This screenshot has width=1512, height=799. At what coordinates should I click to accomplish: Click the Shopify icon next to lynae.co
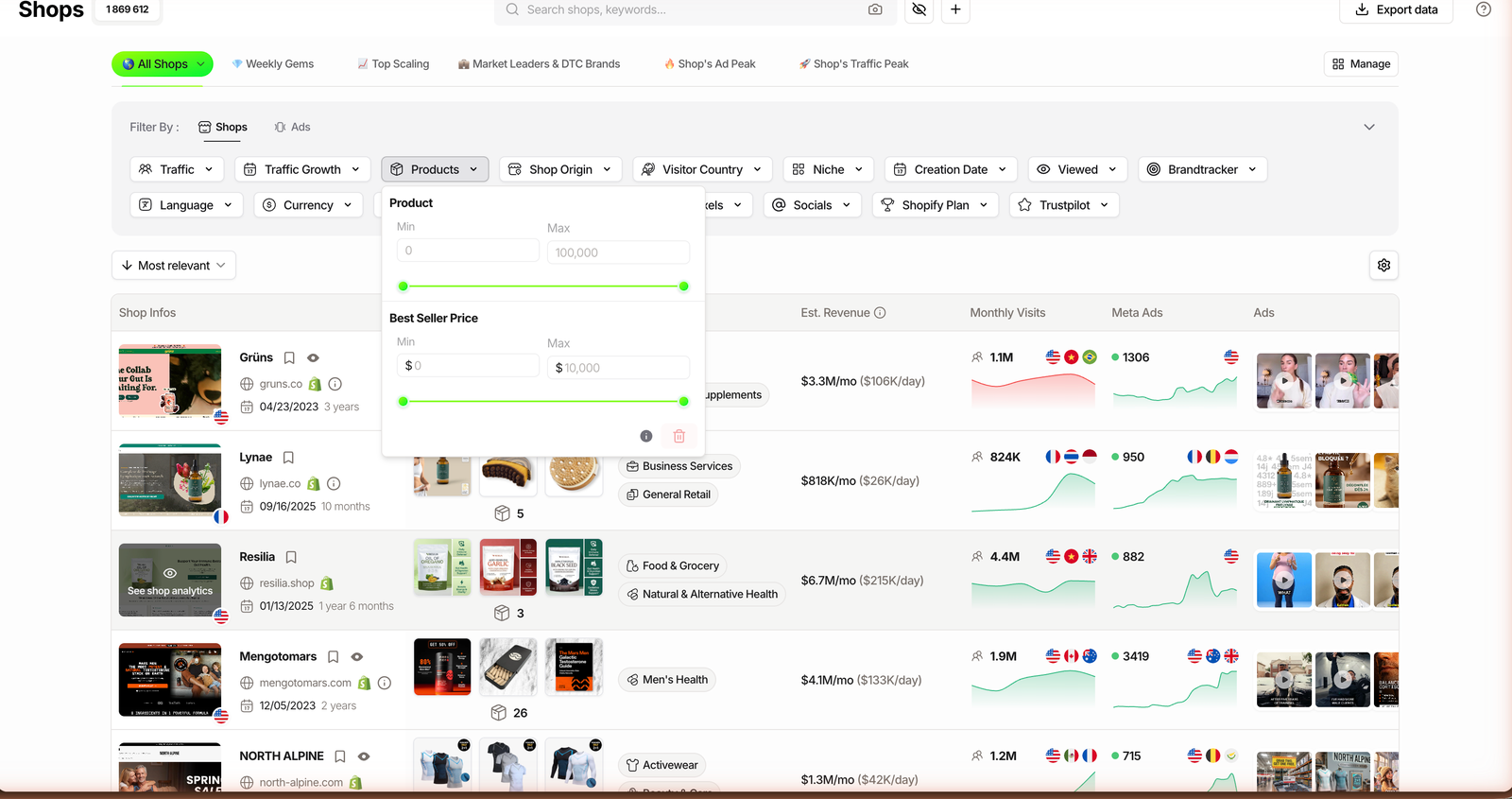pyautogui.click(x=314, y=483)
